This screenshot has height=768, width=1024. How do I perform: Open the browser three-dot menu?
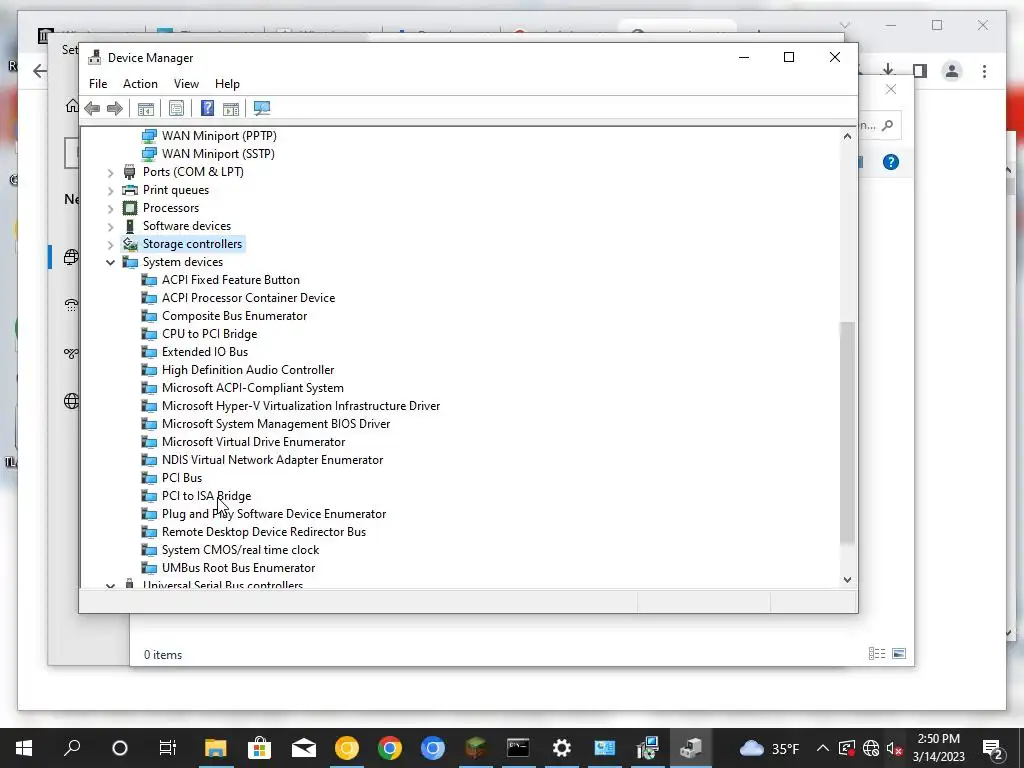coord(984,71)
